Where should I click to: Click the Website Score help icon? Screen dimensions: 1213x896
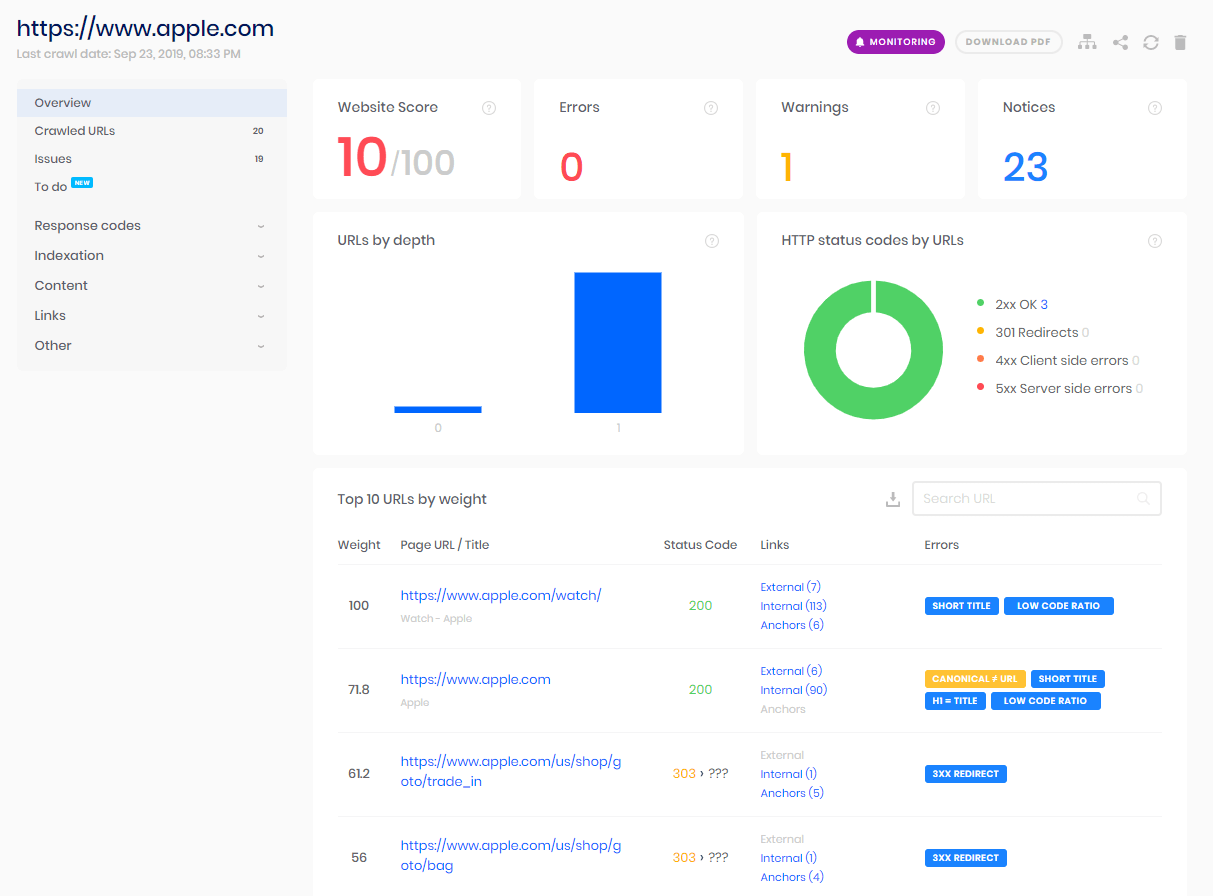click(489, 108)
